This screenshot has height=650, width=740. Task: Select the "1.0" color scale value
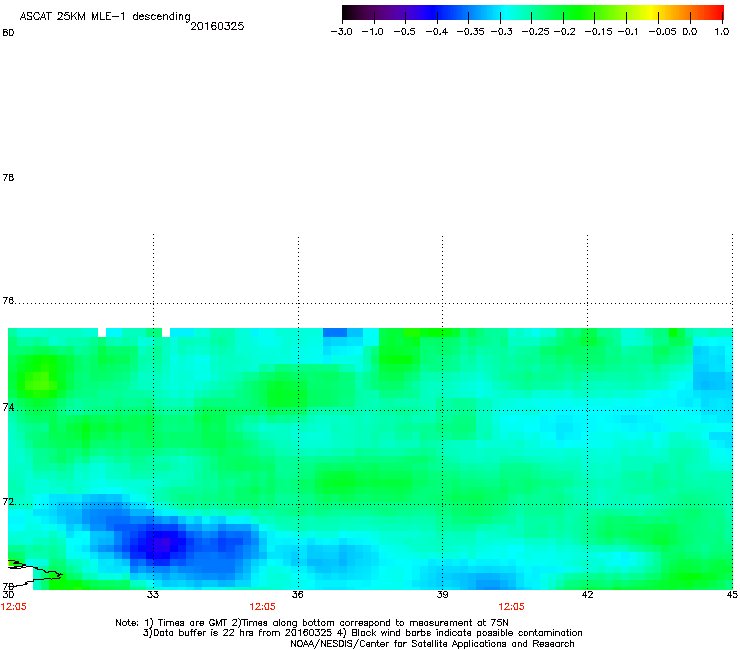(722, 32)
